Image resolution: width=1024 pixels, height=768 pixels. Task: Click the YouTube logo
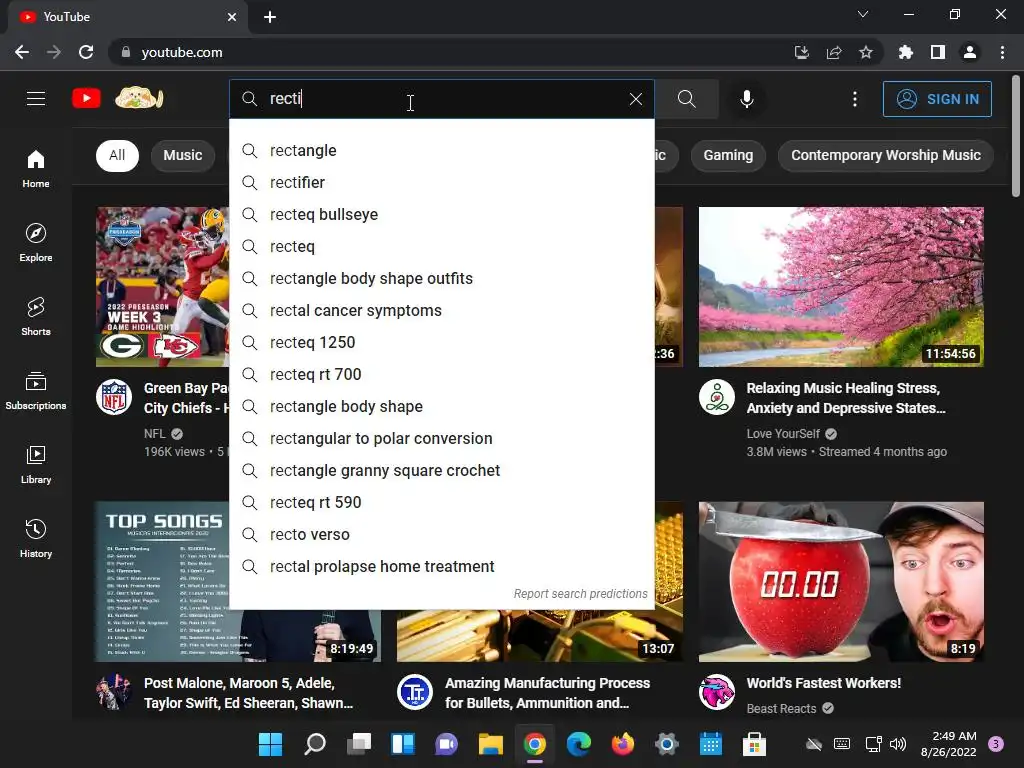coord(86,99)
